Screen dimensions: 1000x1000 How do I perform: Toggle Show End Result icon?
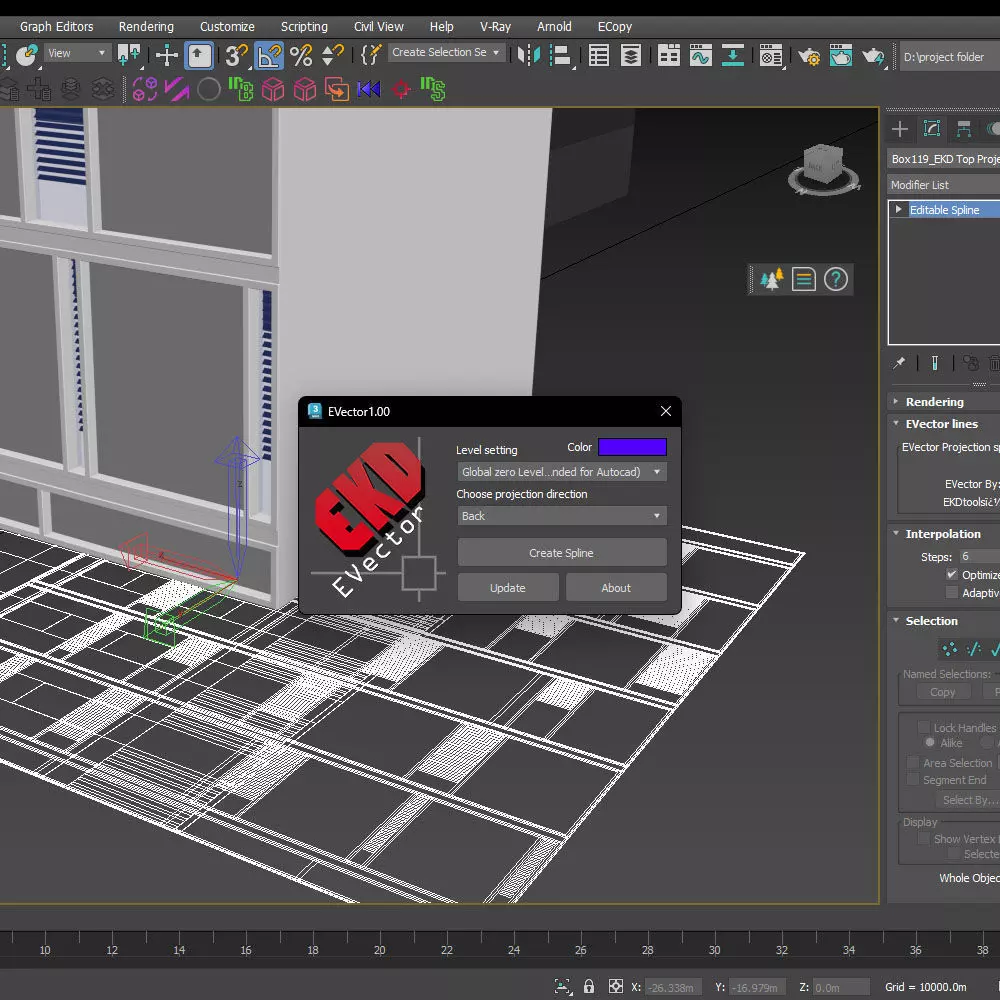[935, 364]
